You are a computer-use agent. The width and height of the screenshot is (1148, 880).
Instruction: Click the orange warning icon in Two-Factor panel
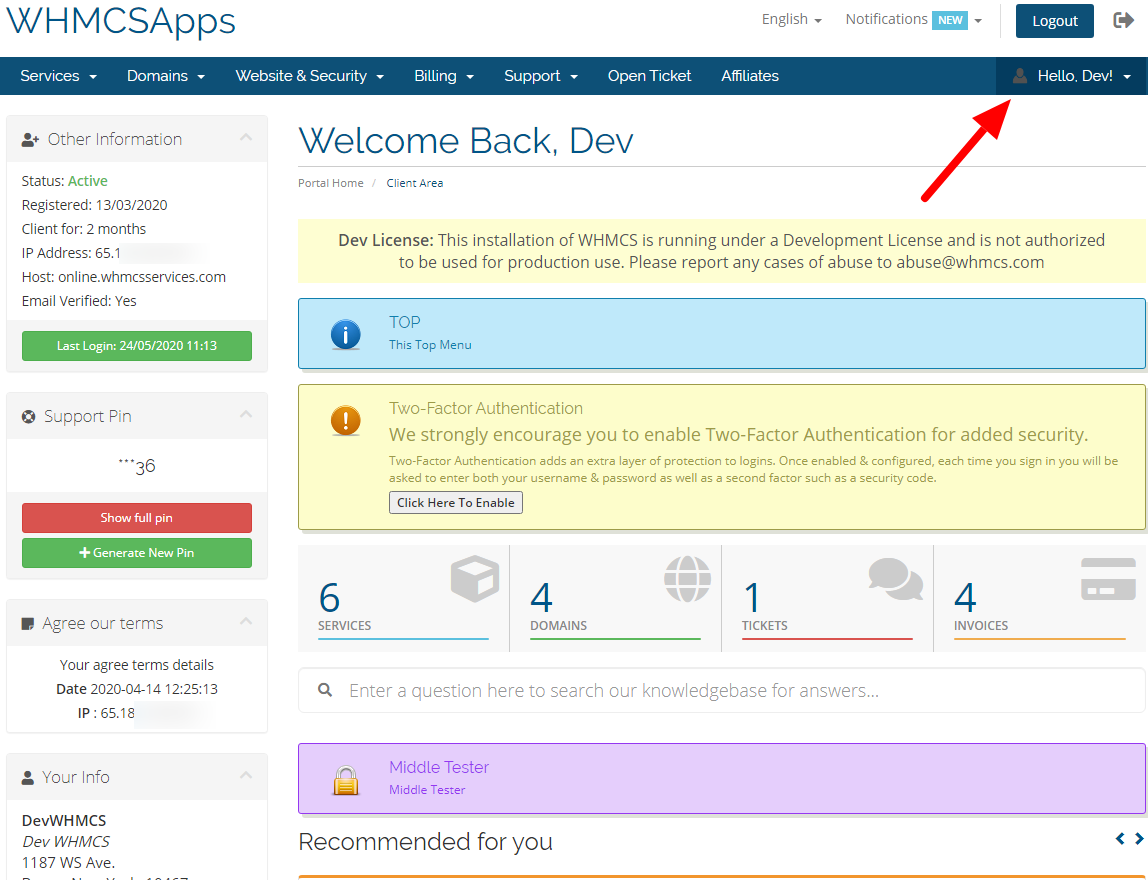pyautogui.click(x=346, y=421)
